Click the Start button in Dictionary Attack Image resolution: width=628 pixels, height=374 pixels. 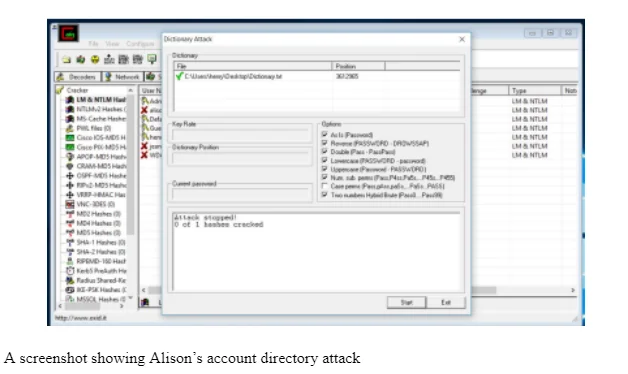(x=407, y=302)
